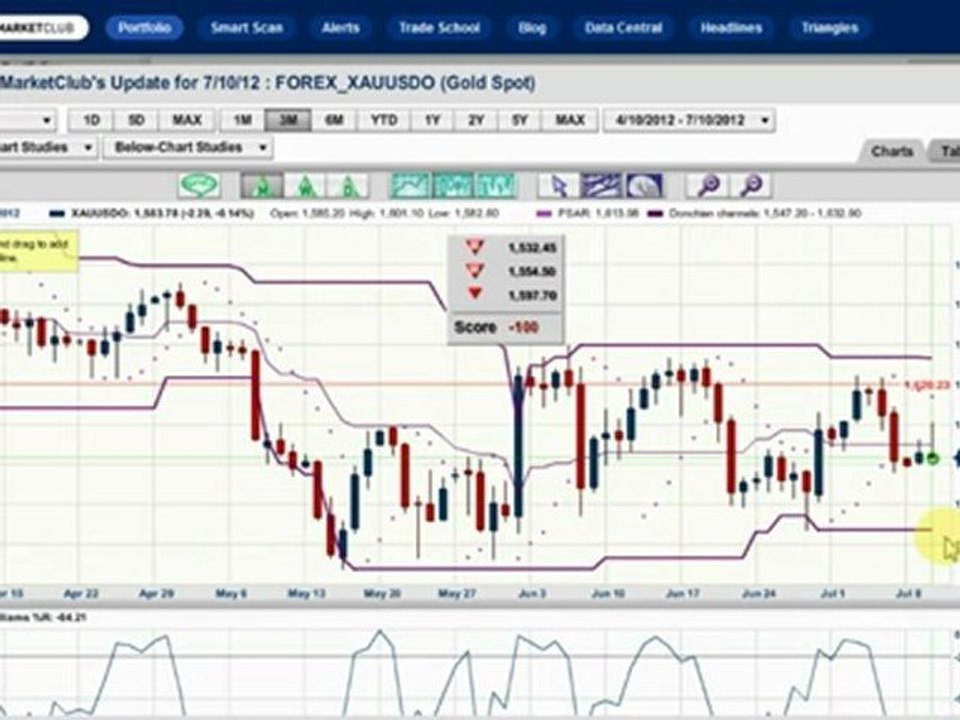Open the Headlines menu

(731, 28)
